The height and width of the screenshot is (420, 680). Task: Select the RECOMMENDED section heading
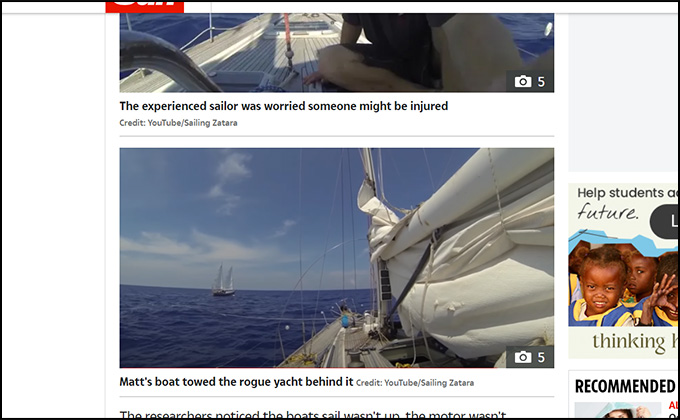pyautogui.click(x=625, y=386)
